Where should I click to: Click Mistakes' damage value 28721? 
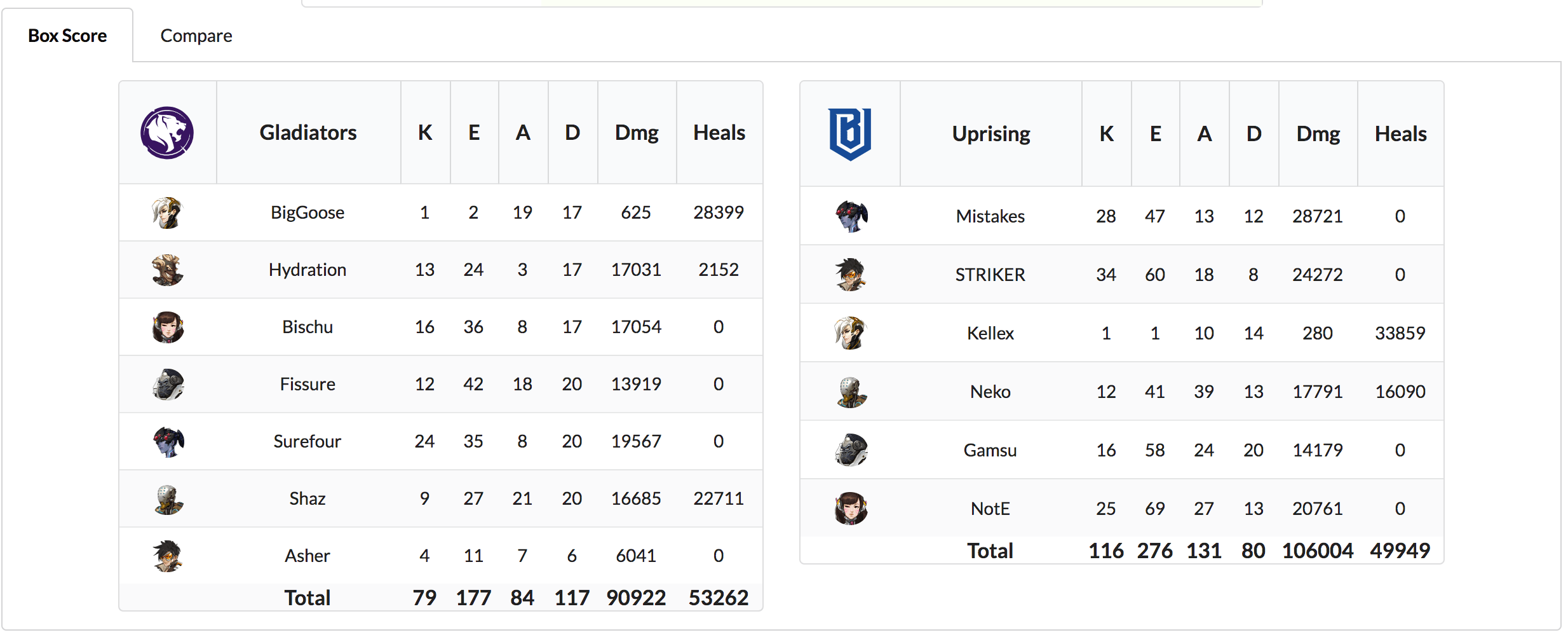pos(1318,216)
